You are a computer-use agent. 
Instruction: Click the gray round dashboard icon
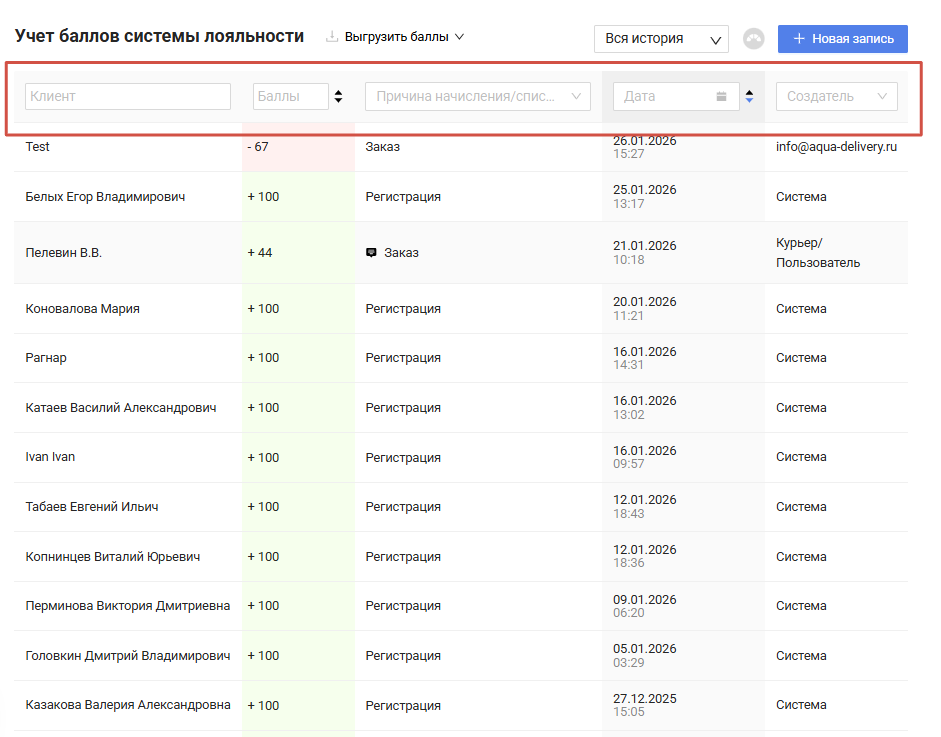(754, 39)
